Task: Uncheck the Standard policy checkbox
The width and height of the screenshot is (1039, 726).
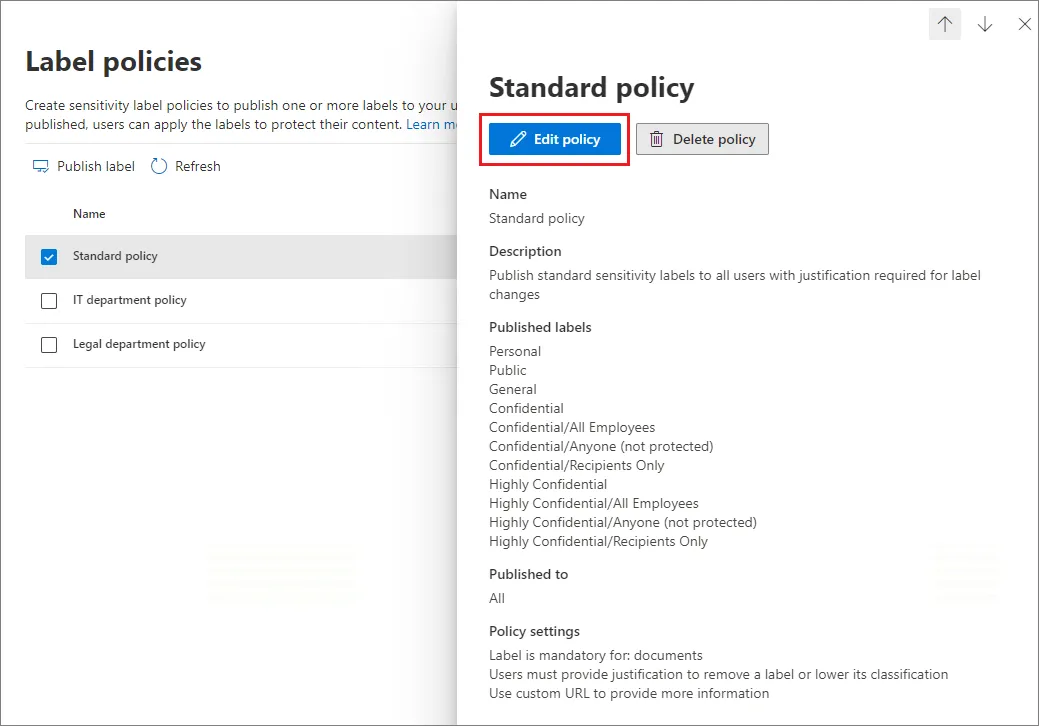Action: [49, 257]
